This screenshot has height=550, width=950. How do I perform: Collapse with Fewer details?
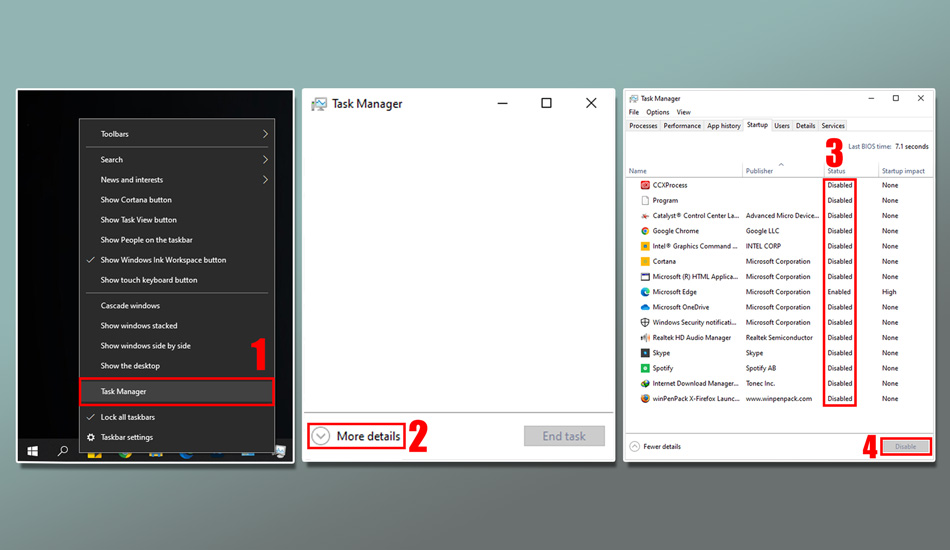pyautogui.click(x=655, y=446)
